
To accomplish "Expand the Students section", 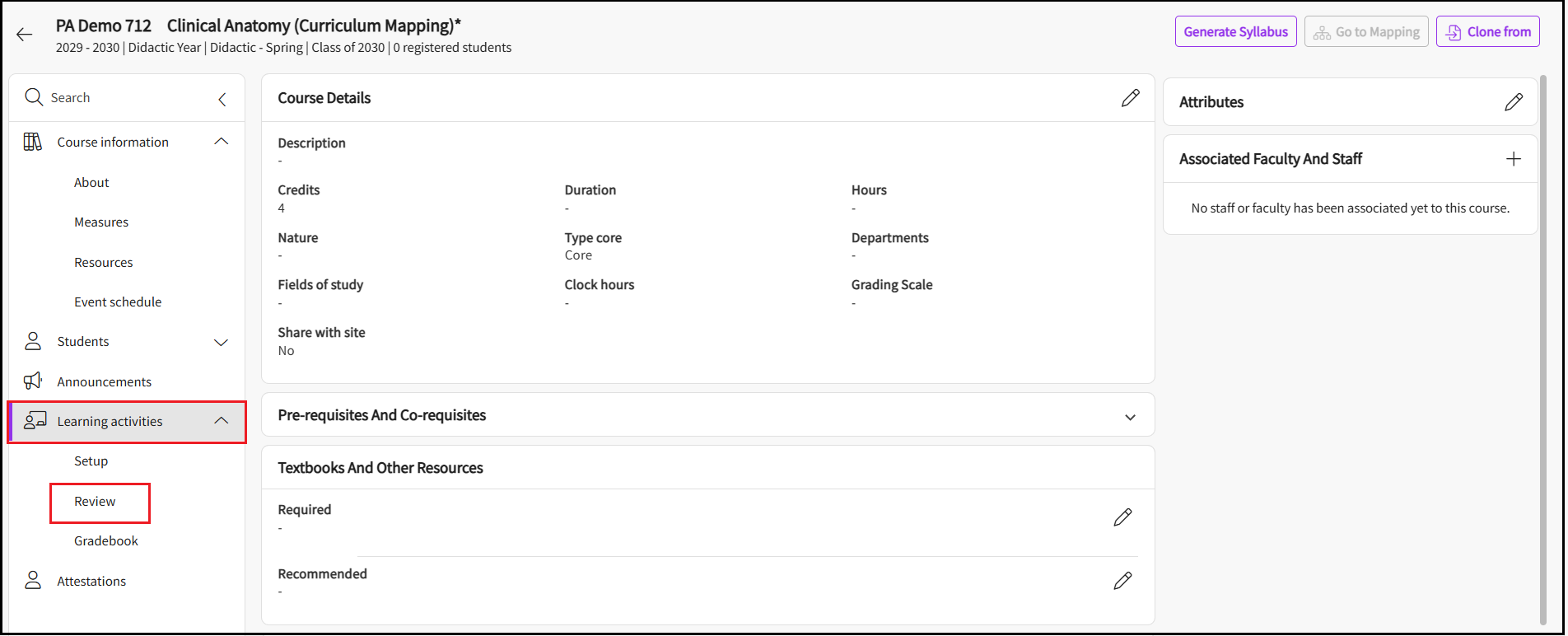I will [x=221, y=342].
